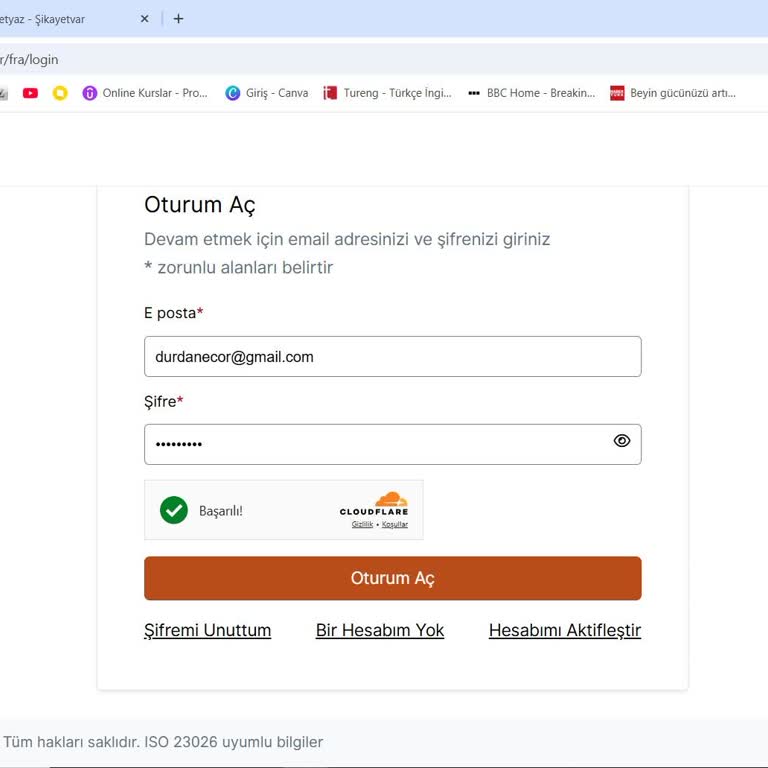This screenshot has width=768, height=768.
Task: Select the Şikayetvar tab title
Action: tap(42, 20)
